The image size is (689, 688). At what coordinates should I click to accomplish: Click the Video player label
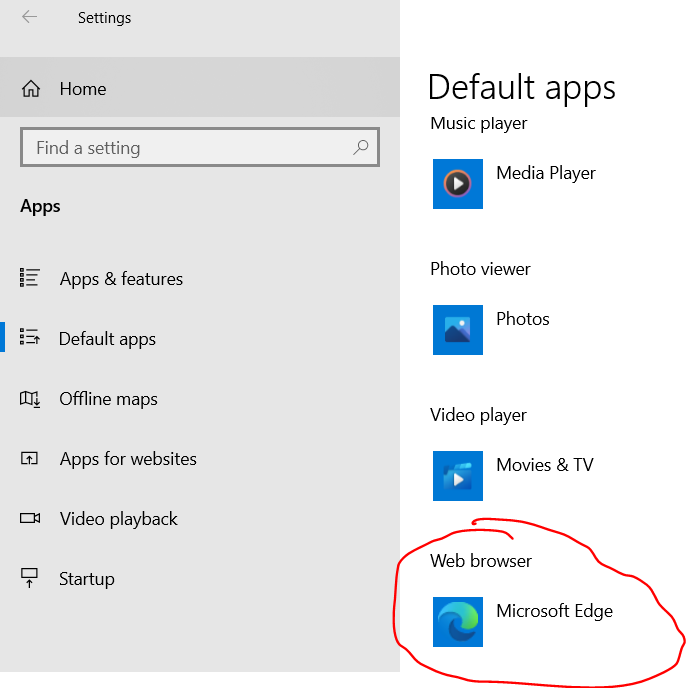[478, 415]
